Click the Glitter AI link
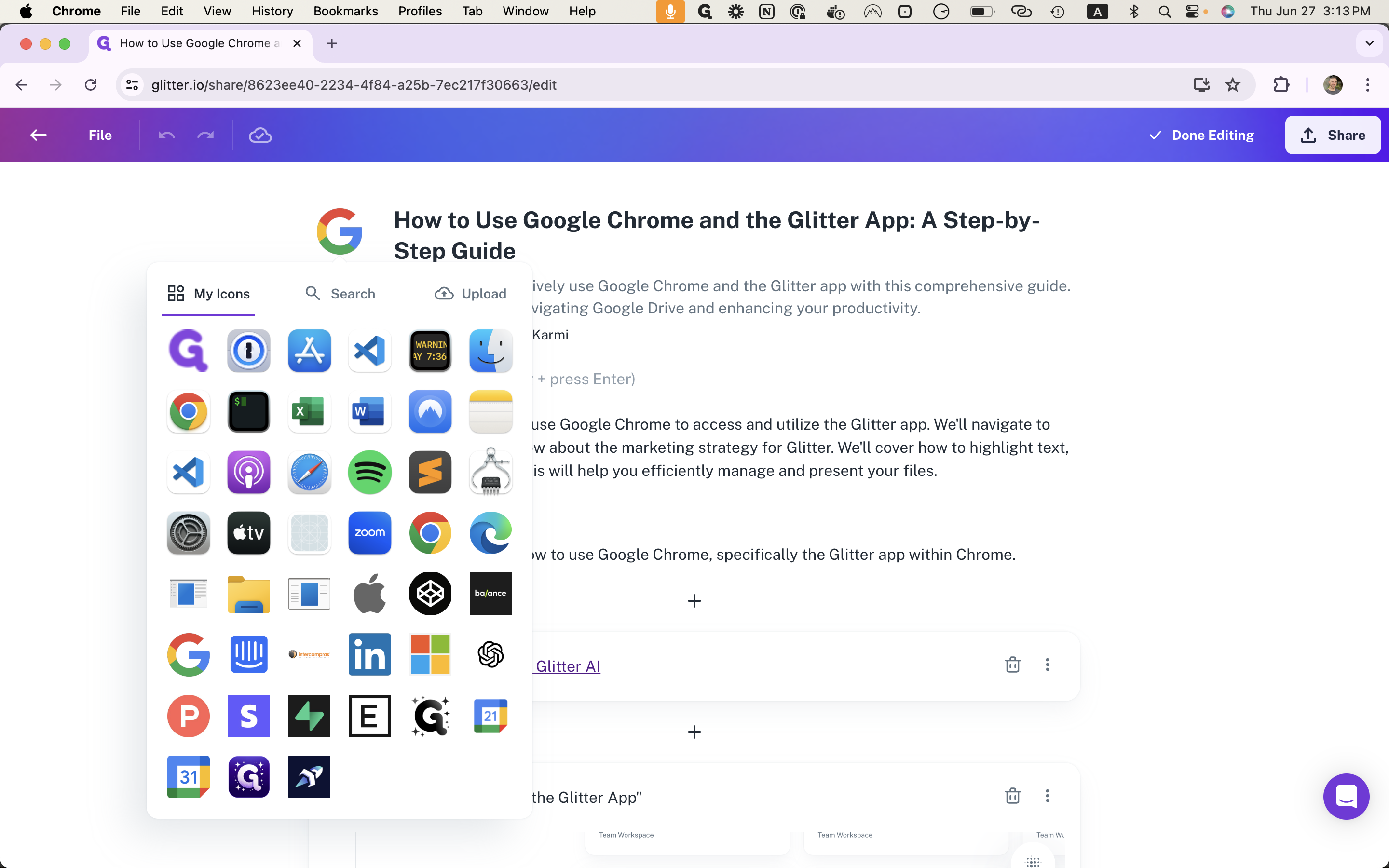This screenshot has height=868, width=1389. 568,666
